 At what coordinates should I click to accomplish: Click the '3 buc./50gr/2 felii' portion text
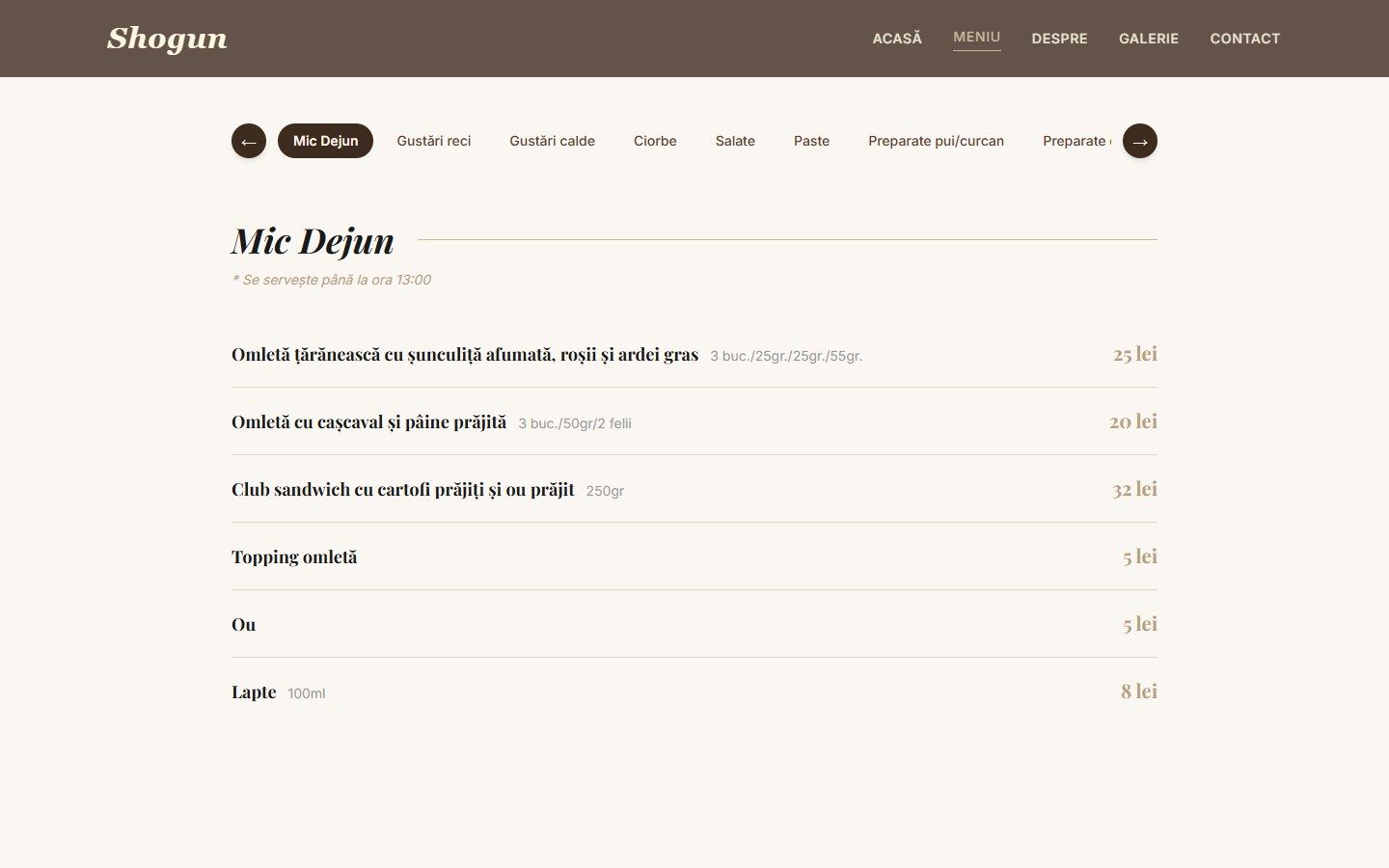pyautogui.click(x=575, y=423)
